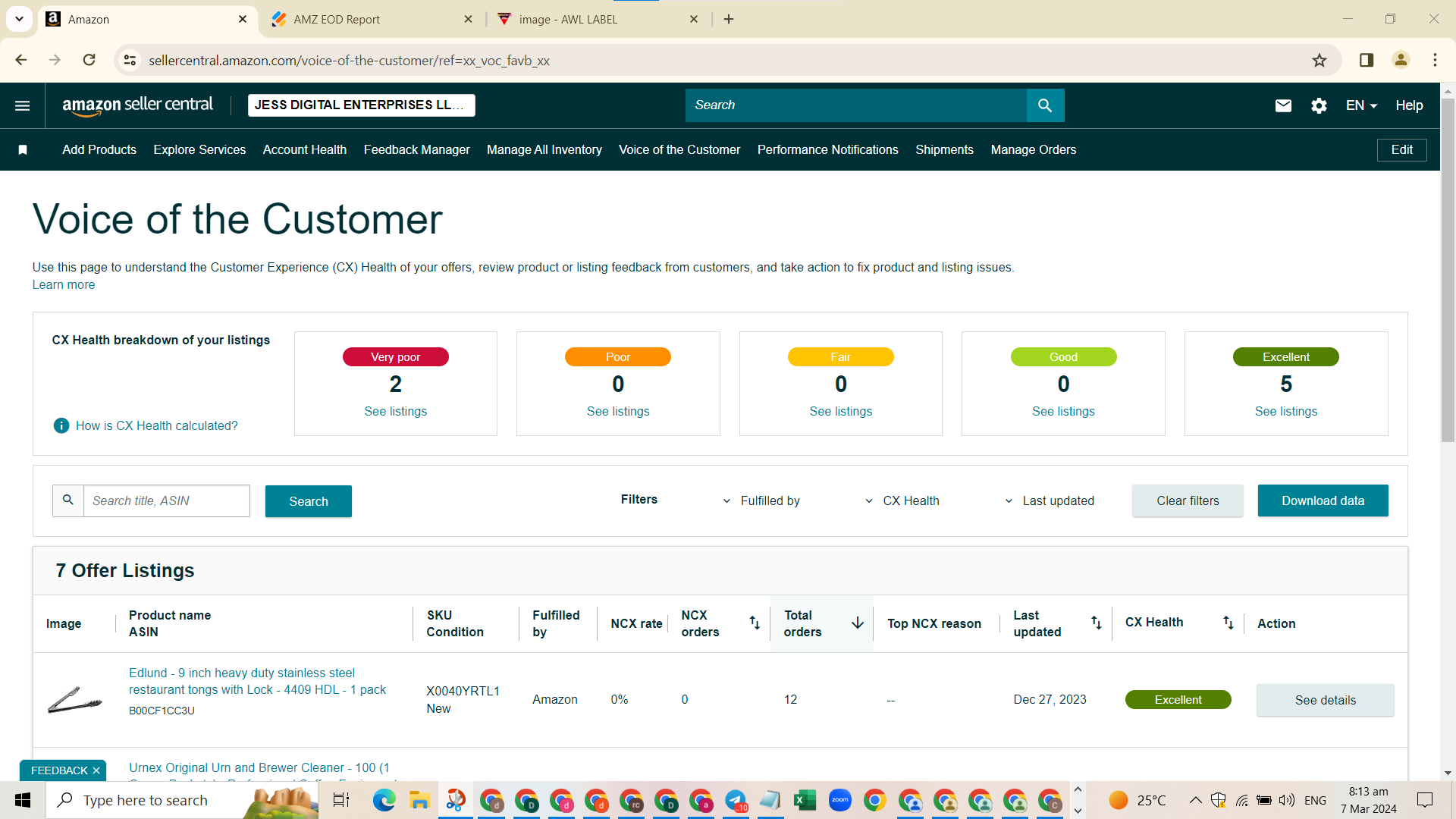Open the settings gear icon
This screenshot has height=819, width=1456.
[x=1319, y=105]
